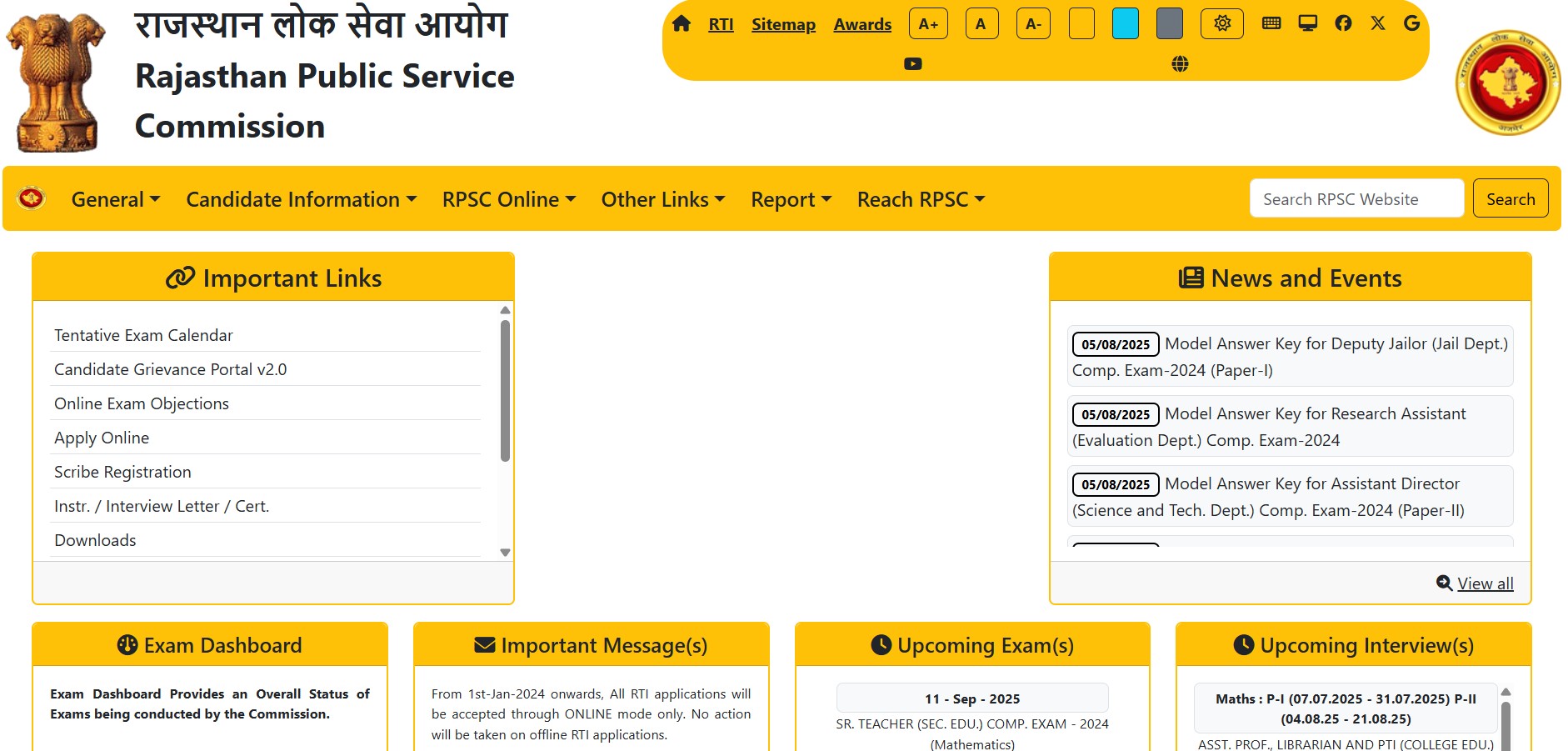1568x751 pixels.
Task: Click the desktop monitor icon
Action: point(1308,23)
